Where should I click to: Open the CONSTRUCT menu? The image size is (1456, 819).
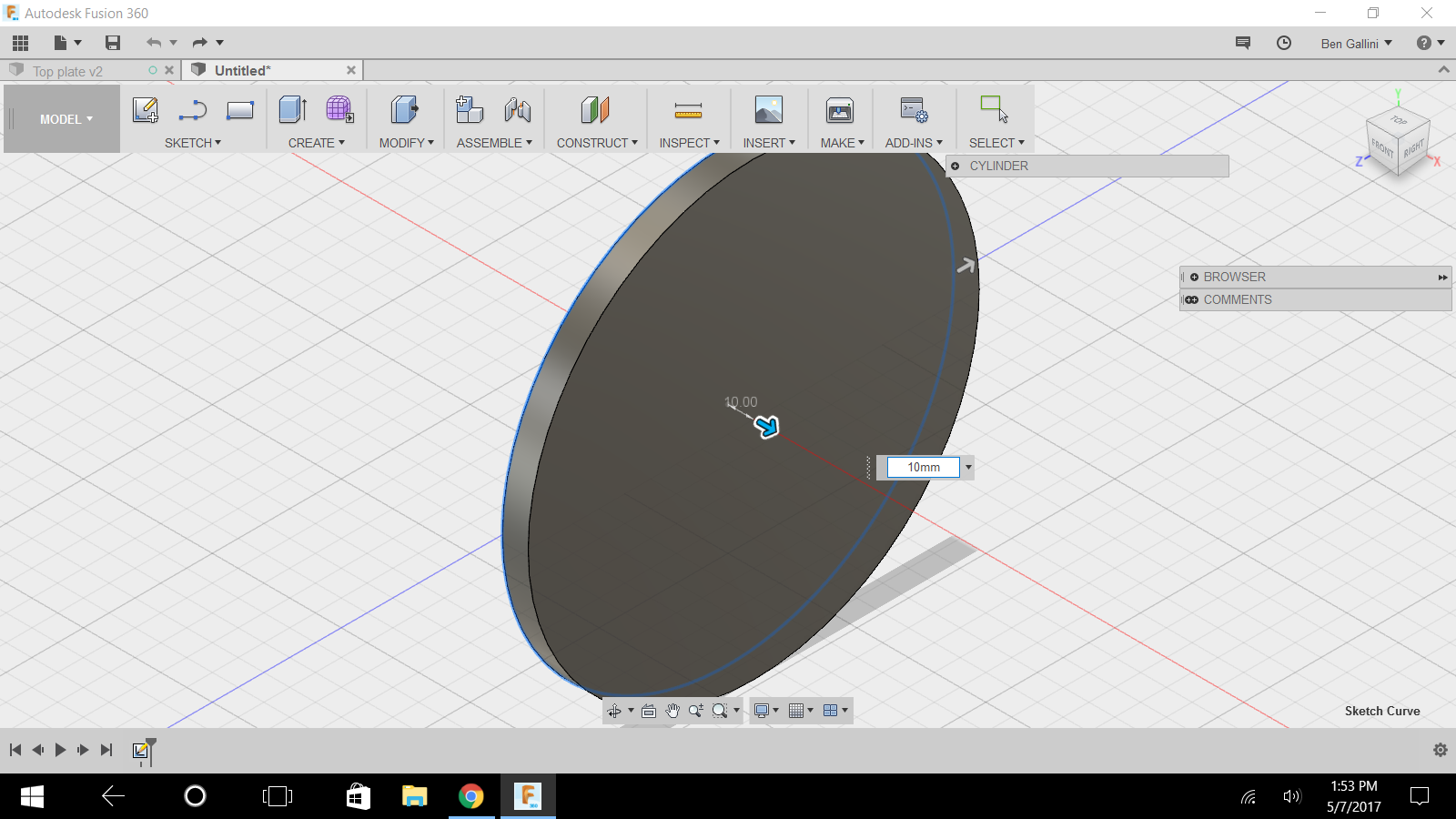pyautogui.click(x=597, y=143)
